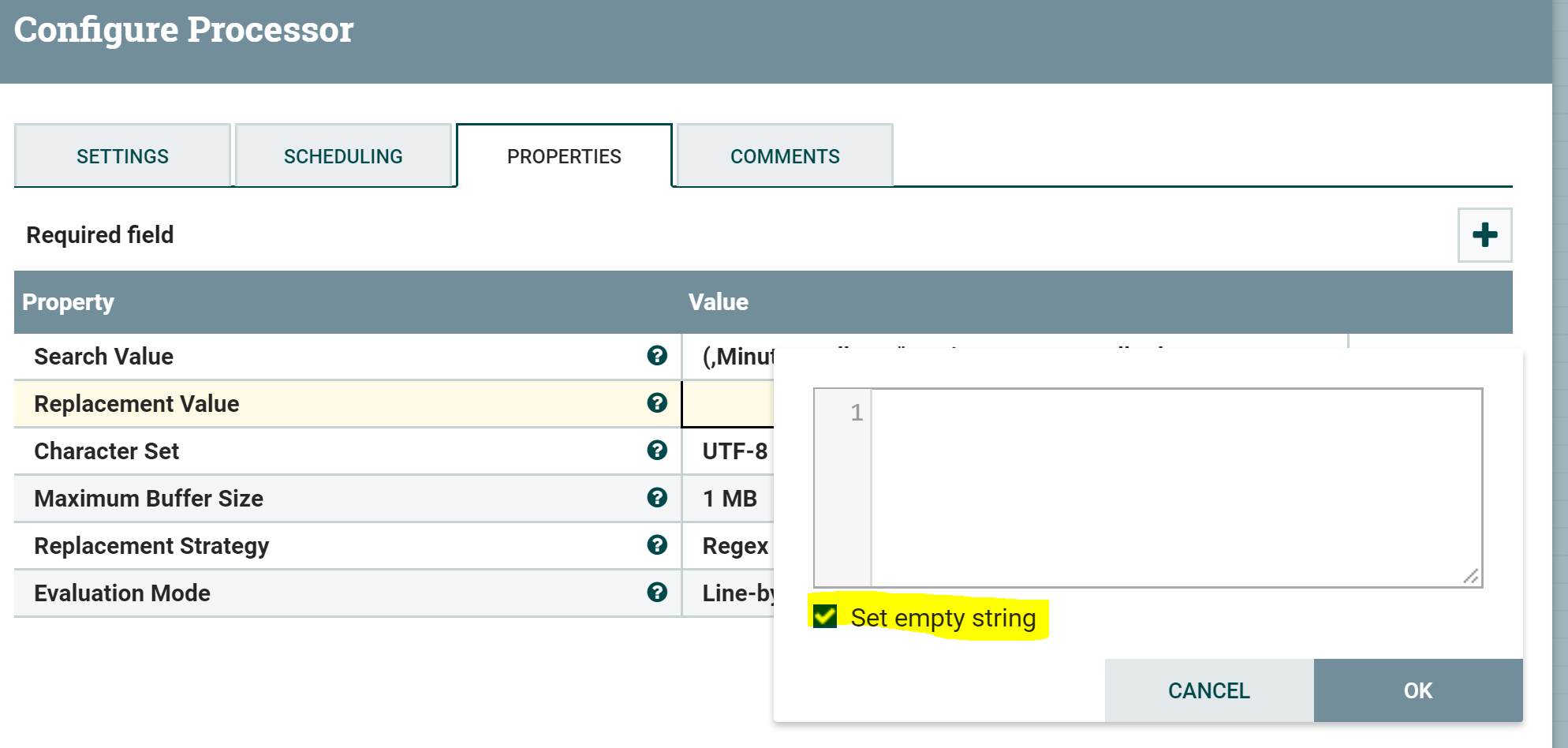This screenshot has height=748, width=1568.
Task: Open the Character Set value editor
Action: click(x=730, y=451)
